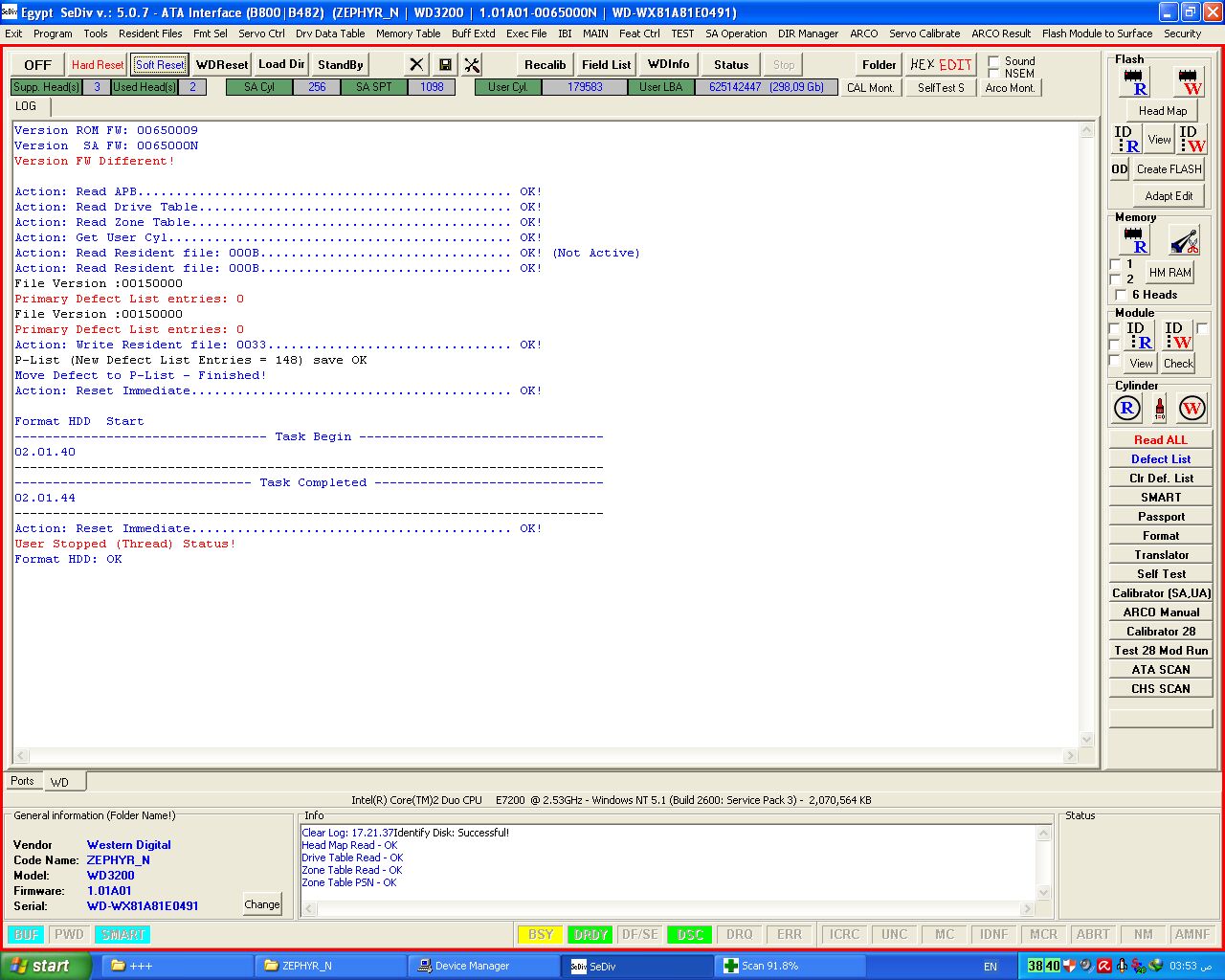1225x980 pixels.
Task: Click the HM RAM button
Action: coord(1170,273)
